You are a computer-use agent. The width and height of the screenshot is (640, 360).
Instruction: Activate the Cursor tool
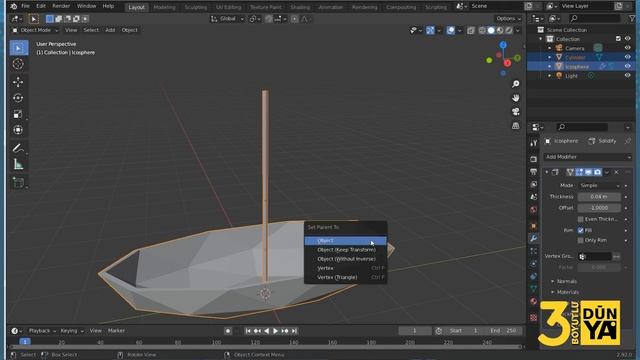pyautogui.click(x=18, y=64)
